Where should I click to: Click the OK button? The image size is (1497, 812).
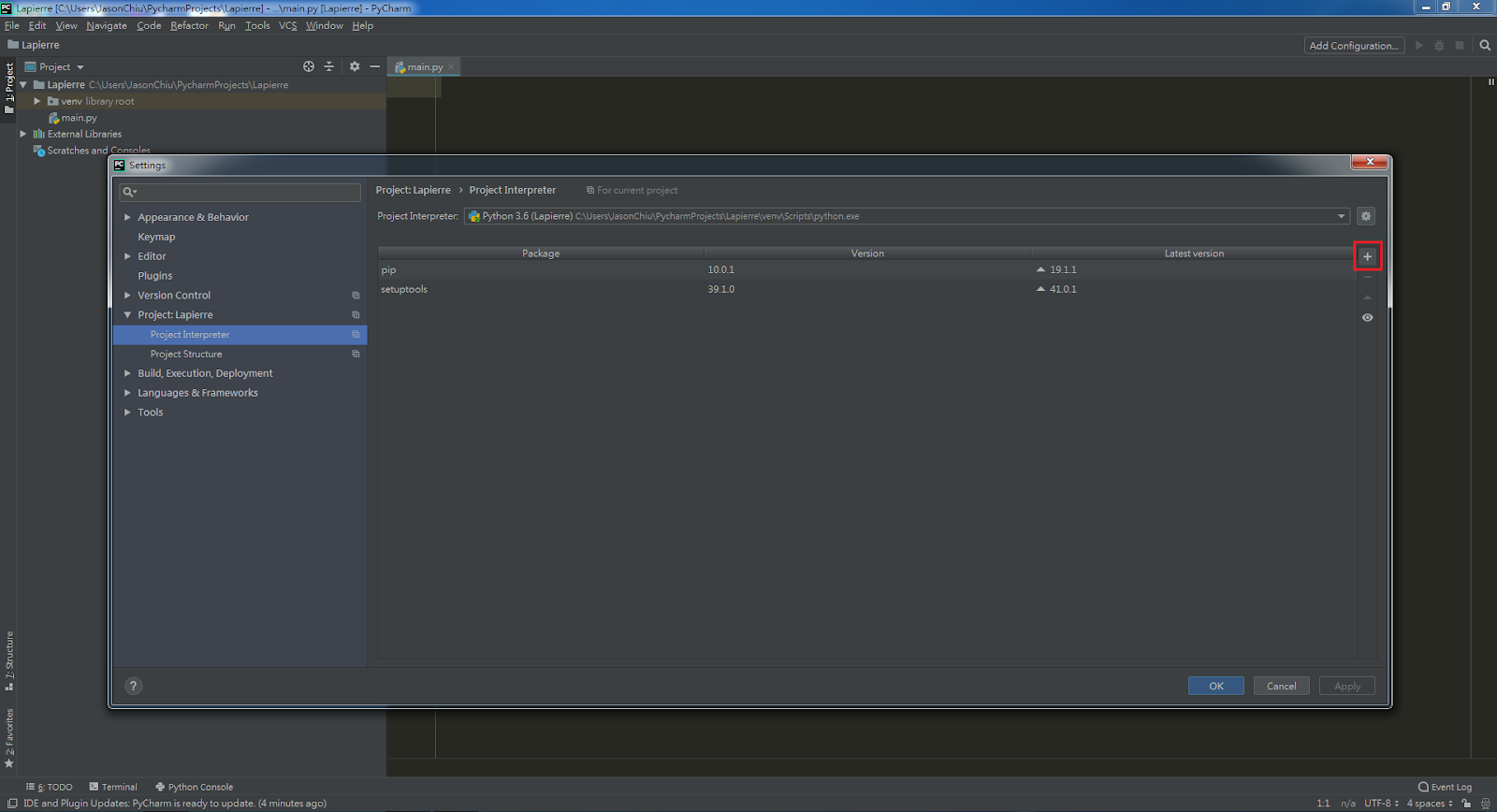click(x=1216, y=686)
